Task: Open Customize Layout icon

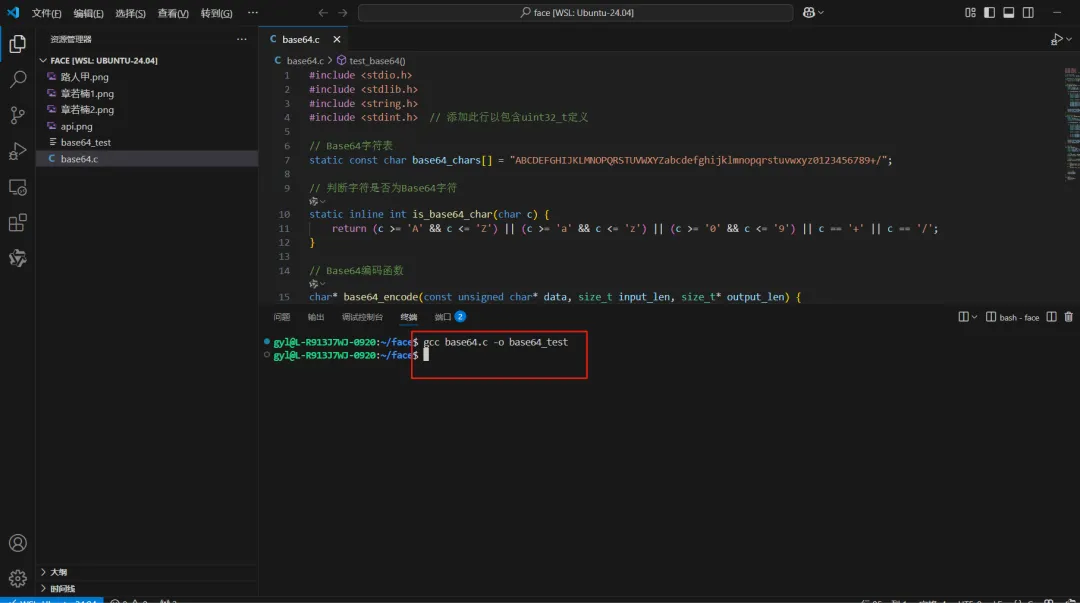Action: point(970,12)
